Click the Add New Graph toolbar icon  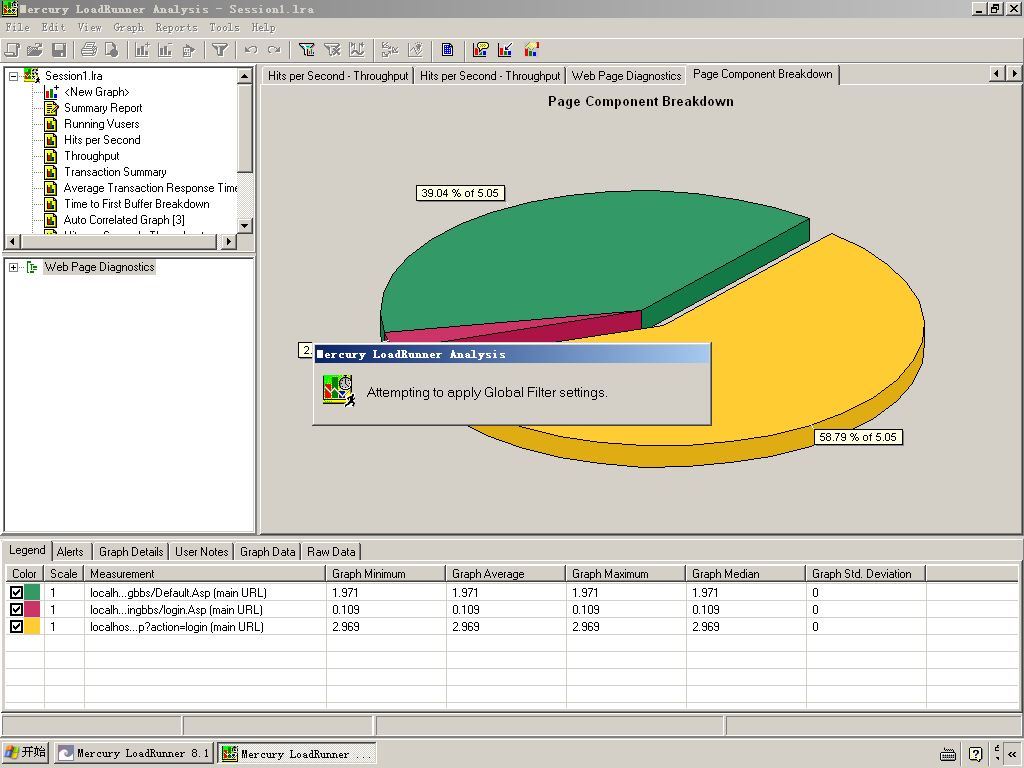pos(142,50)
